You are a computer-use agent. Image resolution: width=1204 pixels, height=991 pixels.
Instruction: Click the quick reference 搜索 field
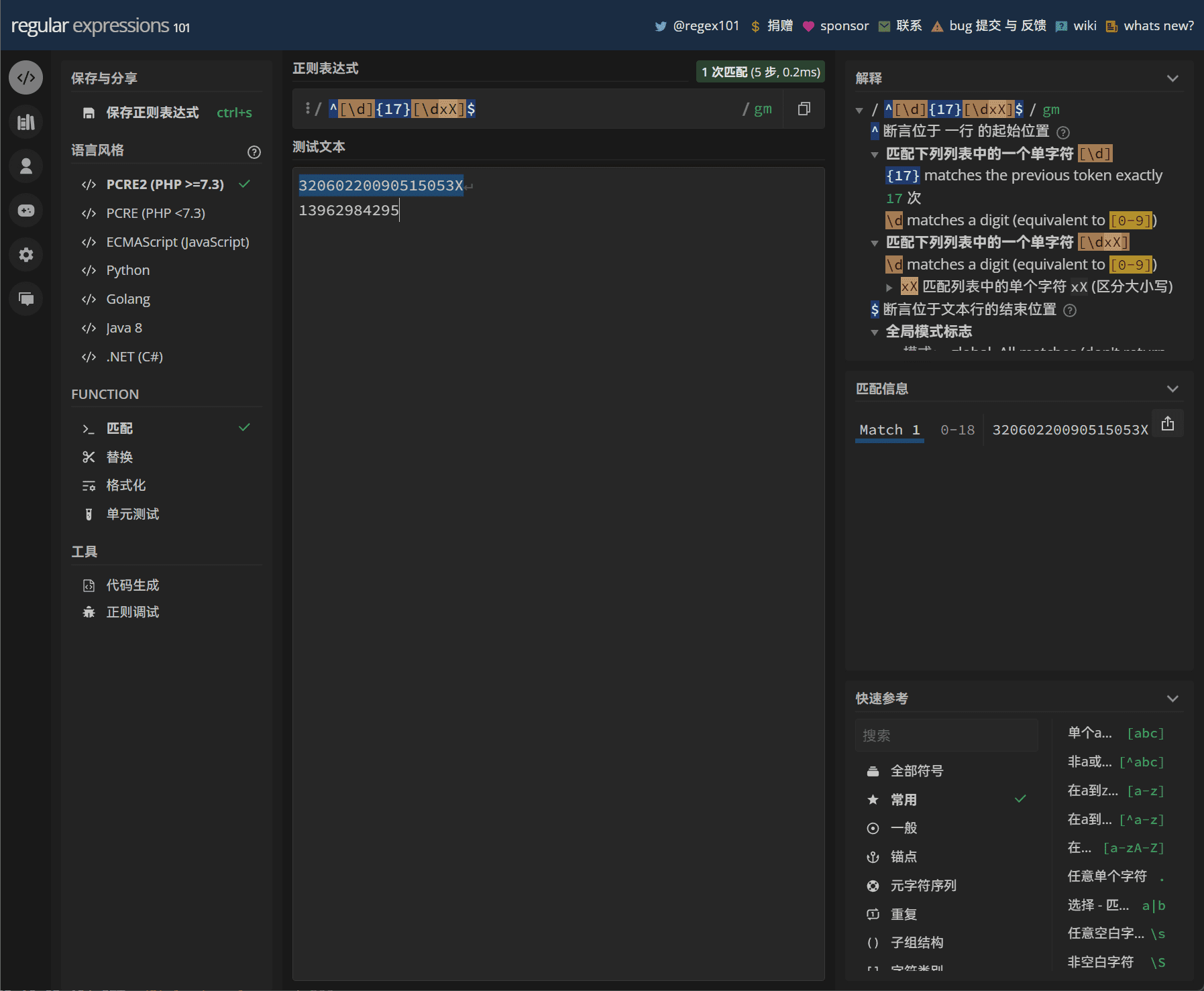(946, 736)
